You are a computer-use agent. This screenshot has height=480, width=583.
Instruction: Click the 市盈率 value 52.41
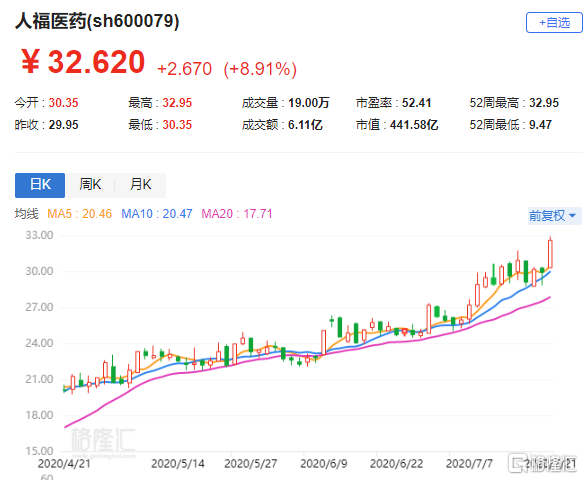pyautogui.click(x=416, y=103)
